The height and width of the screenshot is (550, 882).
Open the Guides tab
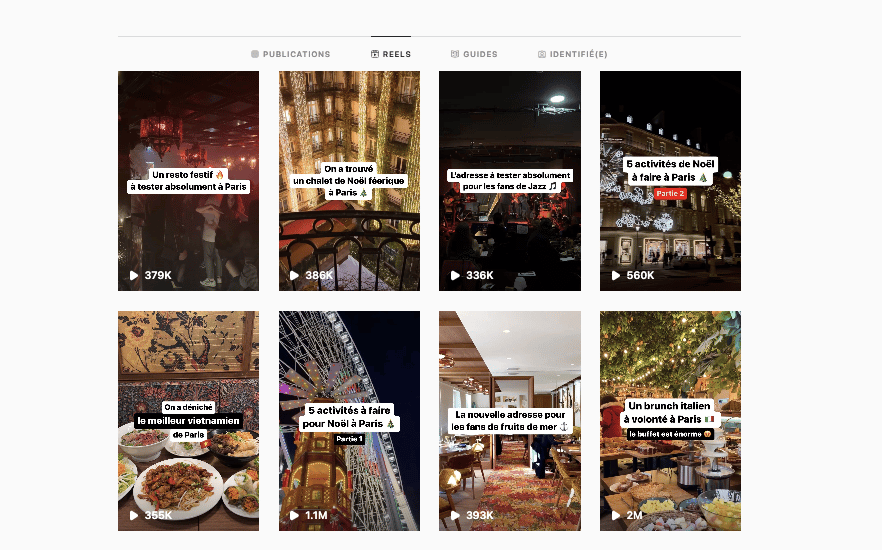[x=474, y=54]
